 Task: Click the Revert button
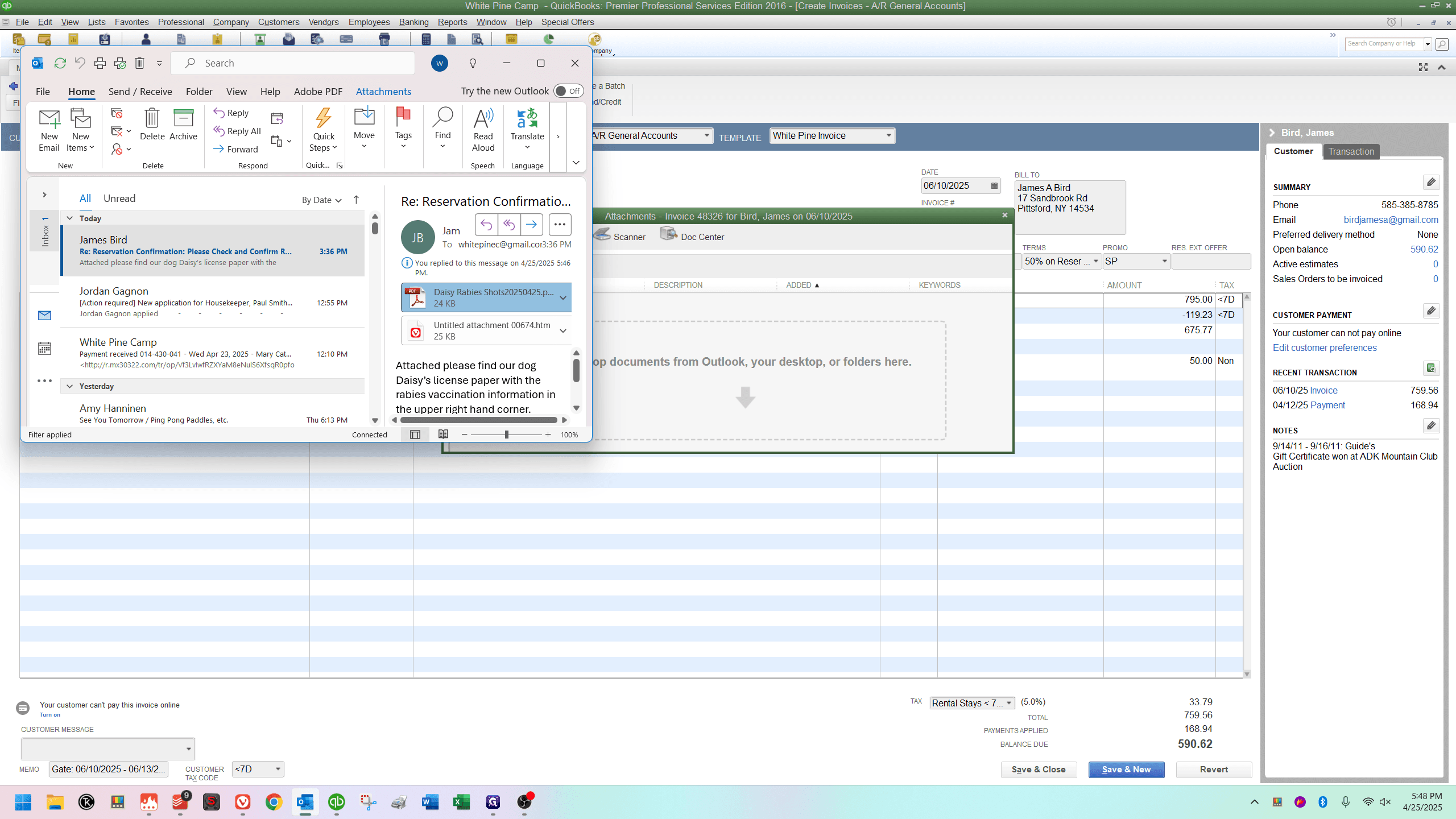click(1214, 770)
